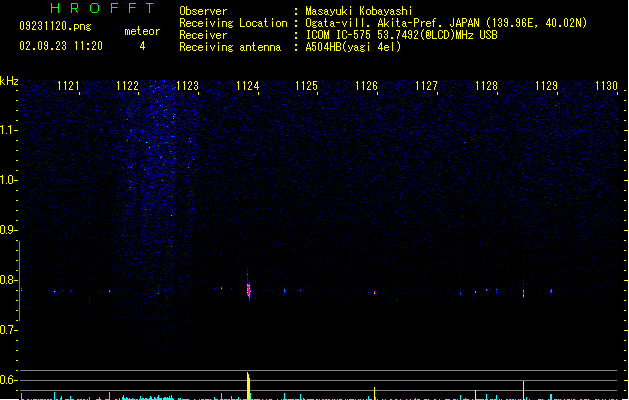Click the yellow power spike after 1128
Viewport: 629px width, 400px height.
coord(523,390)
